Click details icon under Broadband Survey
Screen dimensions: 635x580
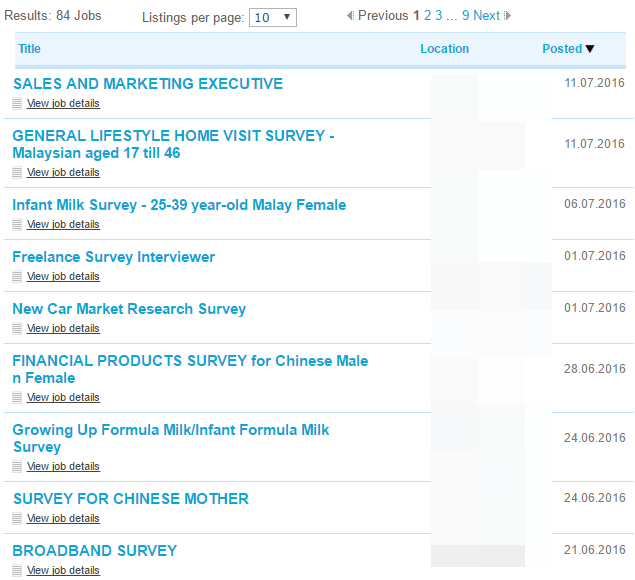tap(17, 570)
